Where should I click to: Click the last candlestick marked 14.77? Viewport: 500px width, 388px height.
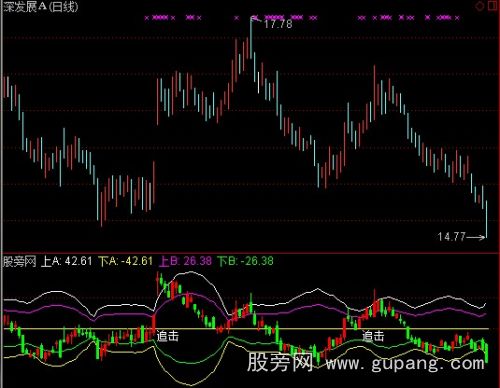click(486, 219)
